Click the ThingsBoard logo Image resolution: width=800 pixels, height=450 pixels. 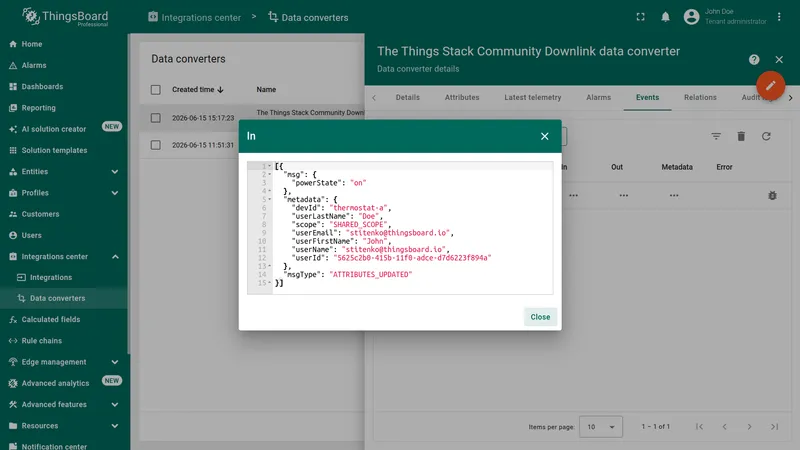[x=65, y=17]
